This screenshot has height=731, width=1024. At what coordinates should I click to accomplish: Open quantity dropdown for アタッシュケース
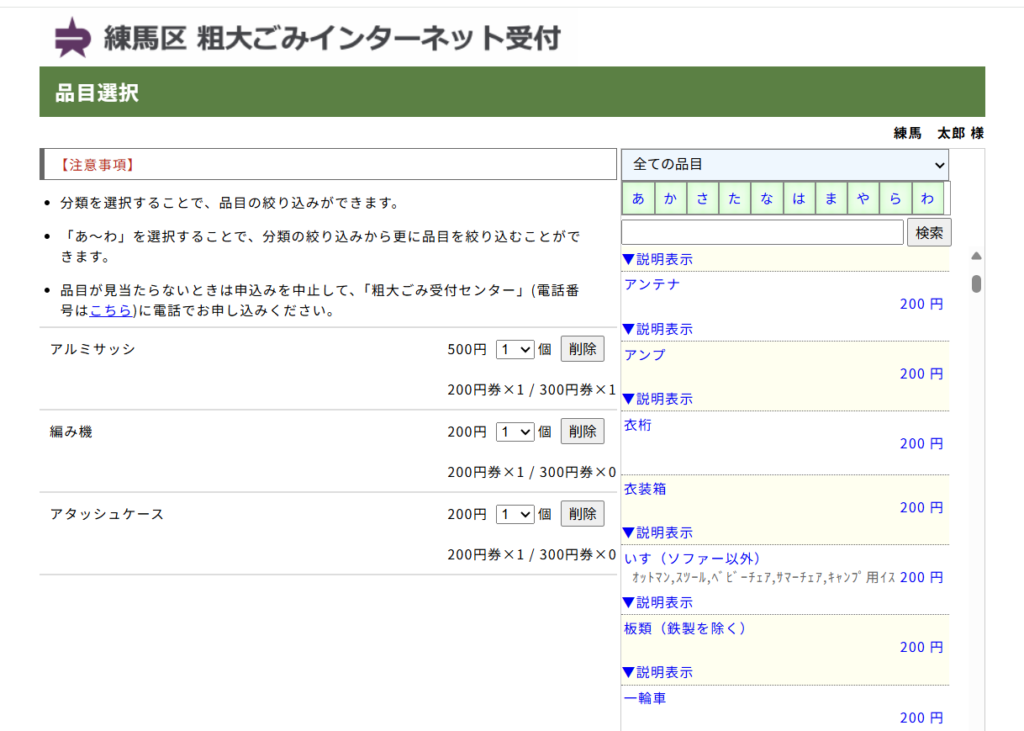pyautogui.click(x=516, y=513)
